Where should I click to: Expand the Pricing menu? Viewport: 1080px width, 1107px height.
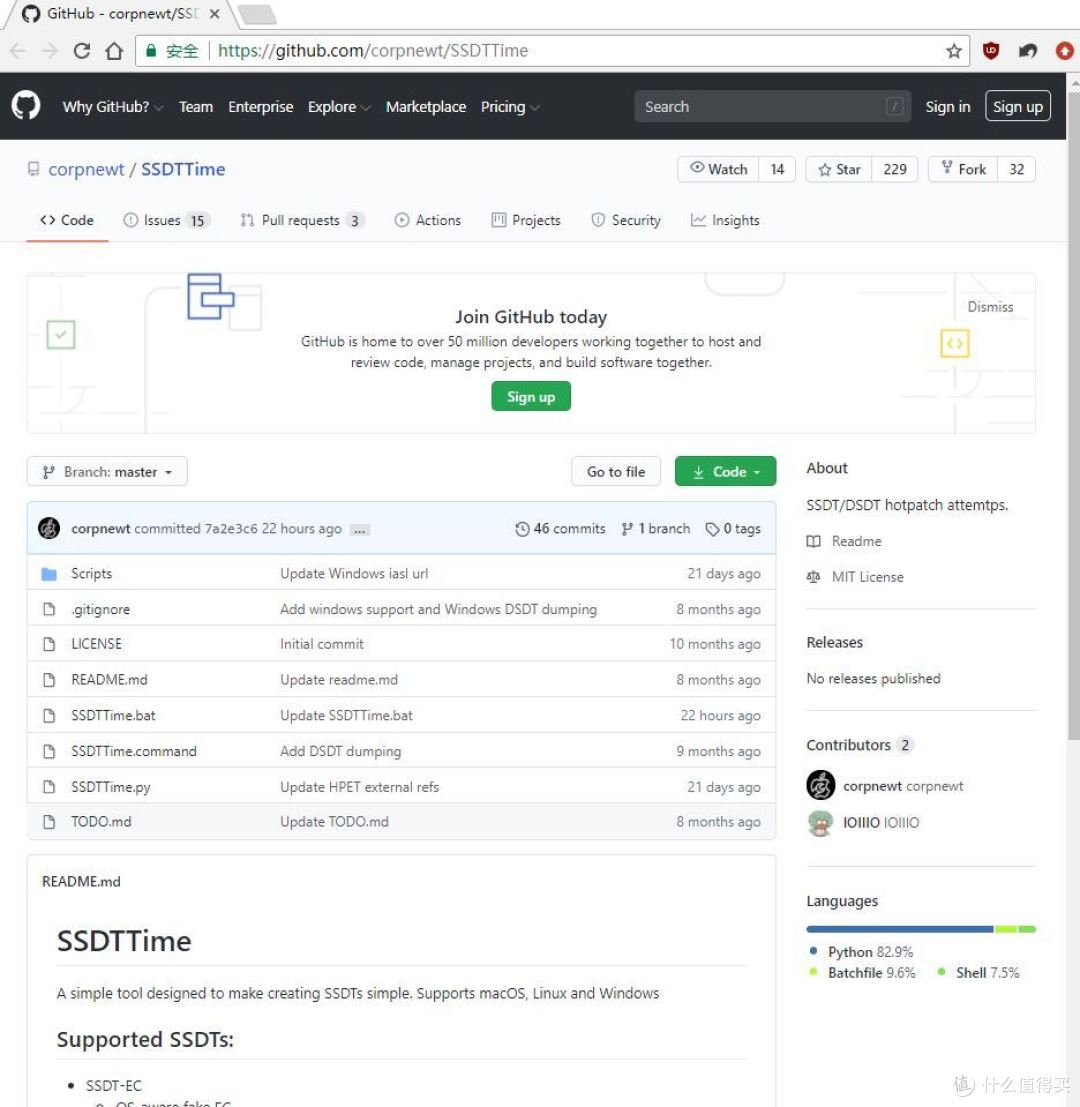510,107
